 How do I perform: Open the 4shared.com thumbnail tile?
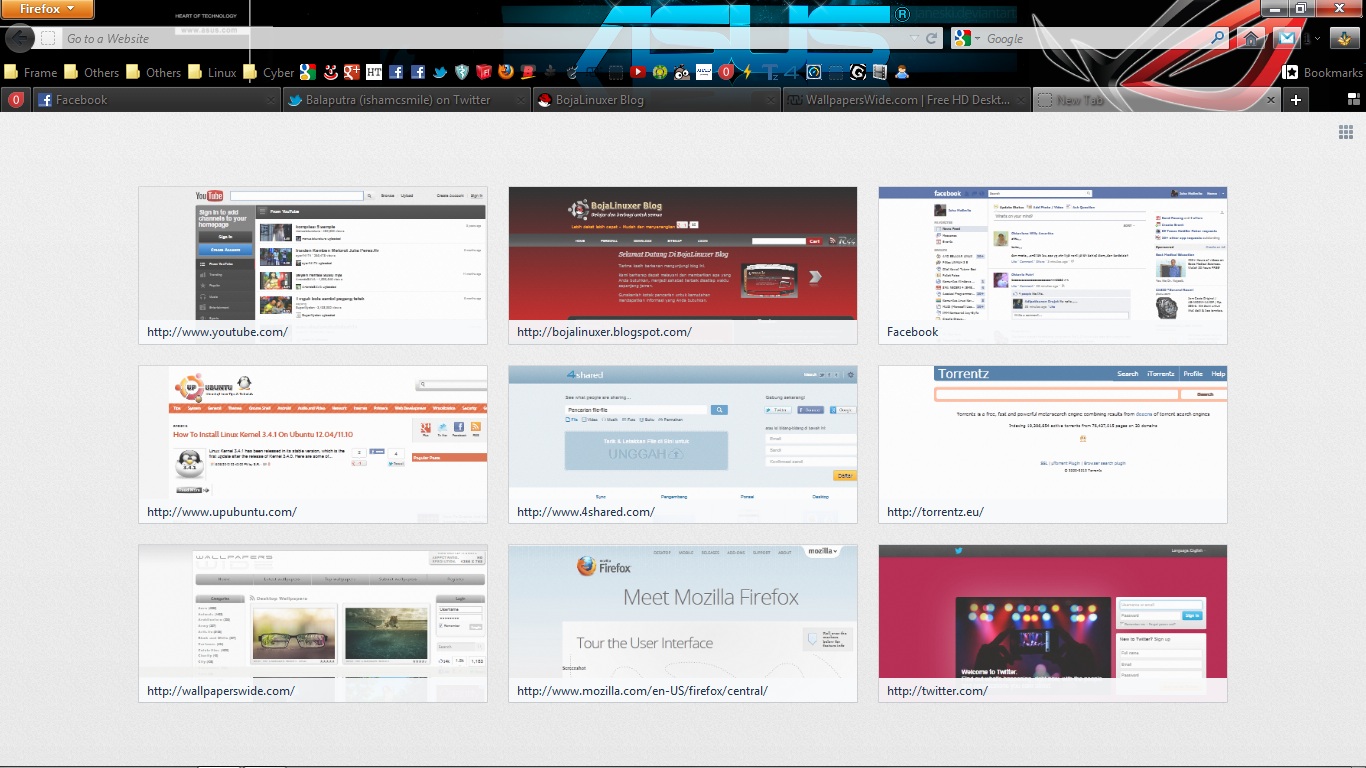(683, 444)
